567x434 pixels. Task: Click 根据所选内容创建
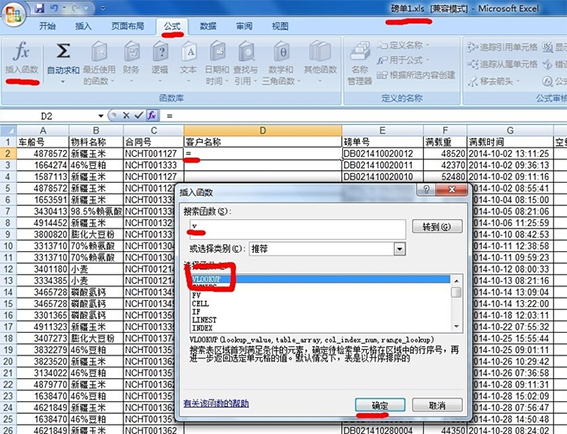click(x=416, y=75)
